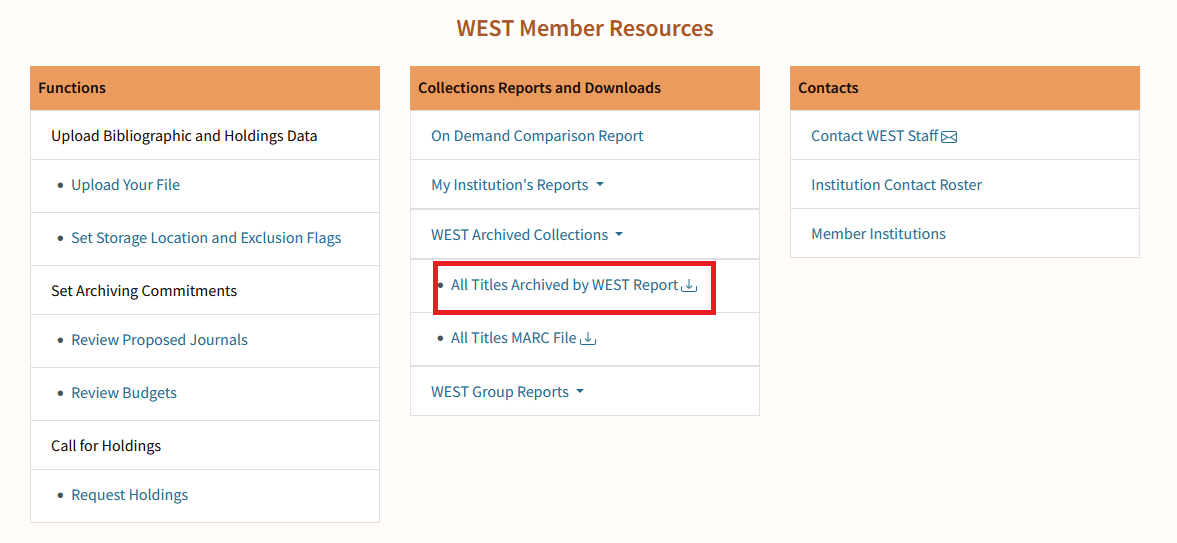Download the All Titles MARC File link

(513, 338)
